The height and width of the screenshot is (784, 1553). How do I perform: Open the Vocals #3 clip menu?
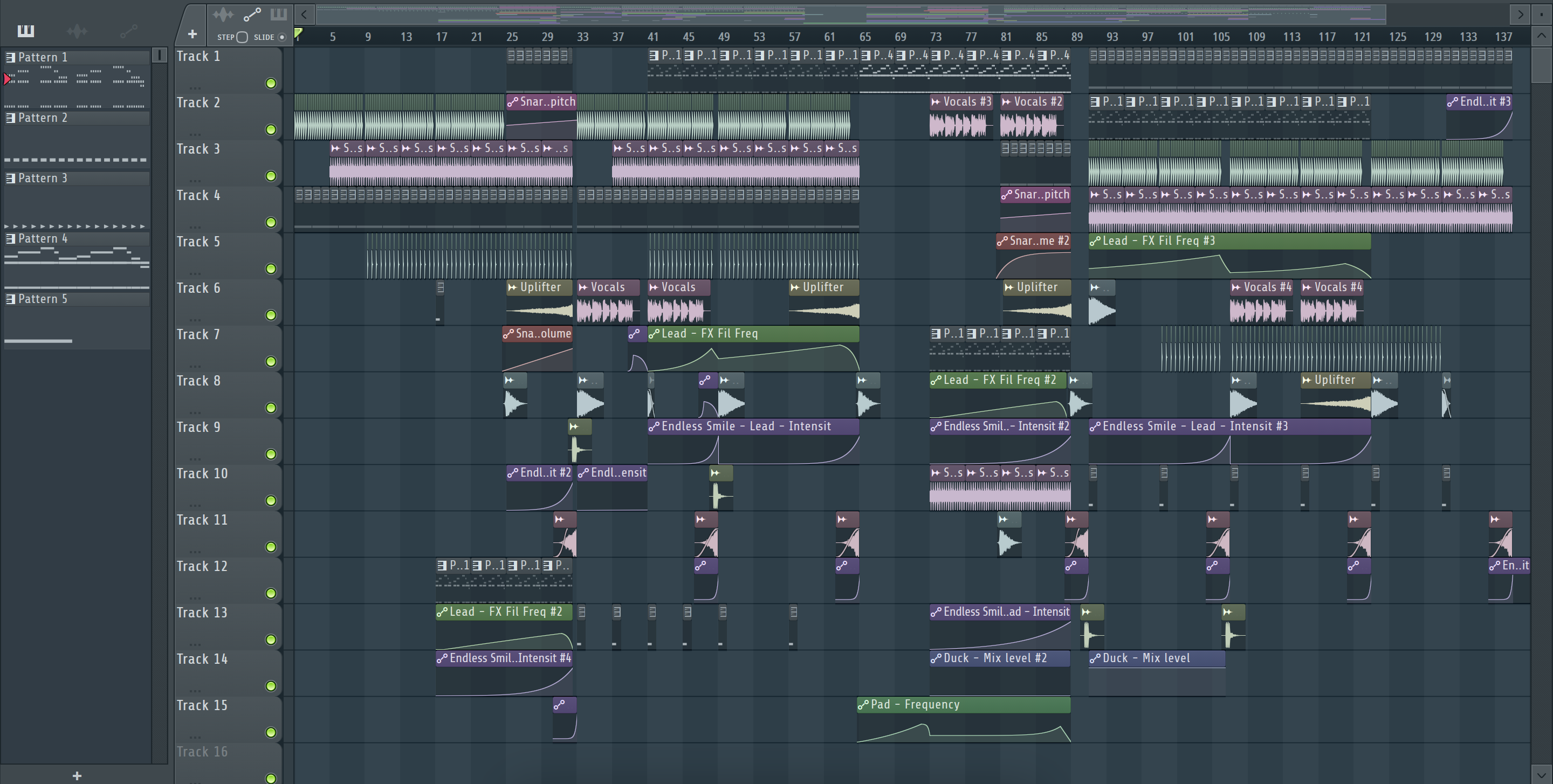click(x=936, y=102)
